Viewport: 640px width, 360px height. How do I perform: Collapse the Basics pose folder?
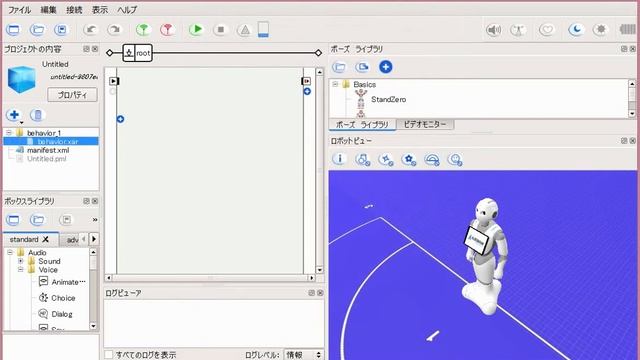click(x=335, y=84)
